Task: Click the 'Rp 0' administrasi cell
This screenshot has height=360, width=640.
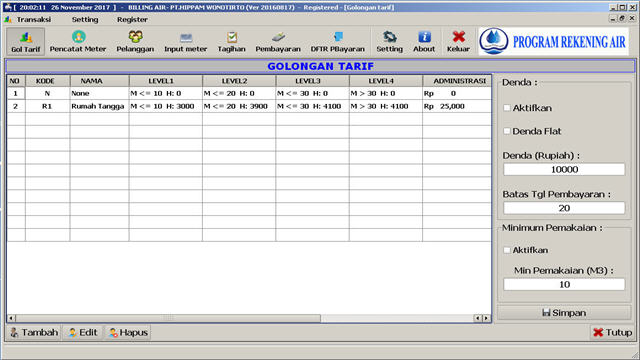Action: 457,93
